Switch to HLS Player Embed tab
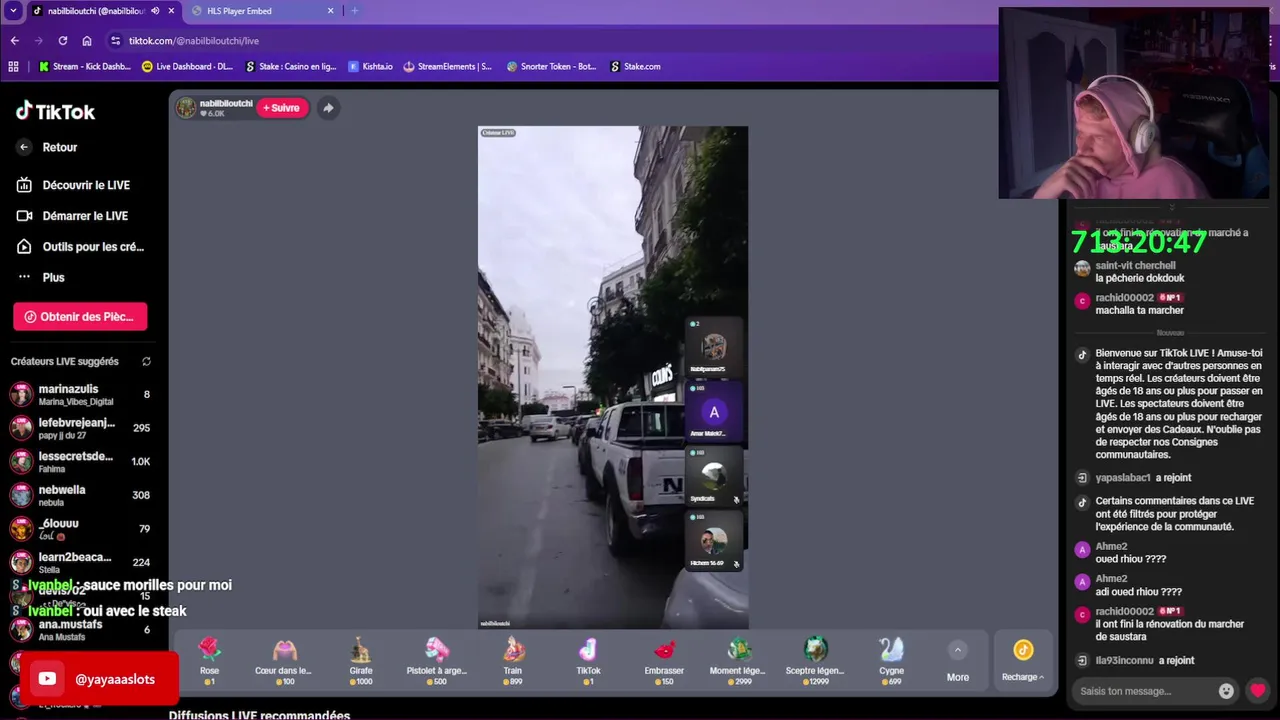Image resolution: width=1280 pixels, height=720 pixels. pyautogui.click(x=260, y=11)
